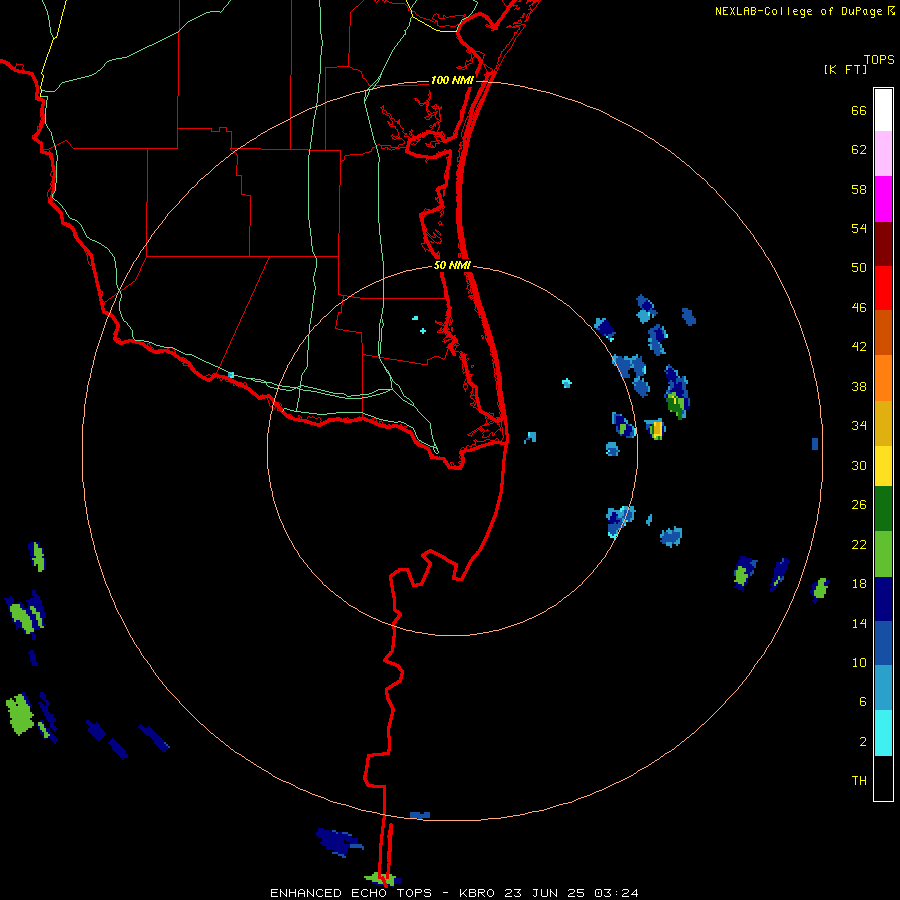
Task: Click the legend value 58
Action: coord(859,189)
